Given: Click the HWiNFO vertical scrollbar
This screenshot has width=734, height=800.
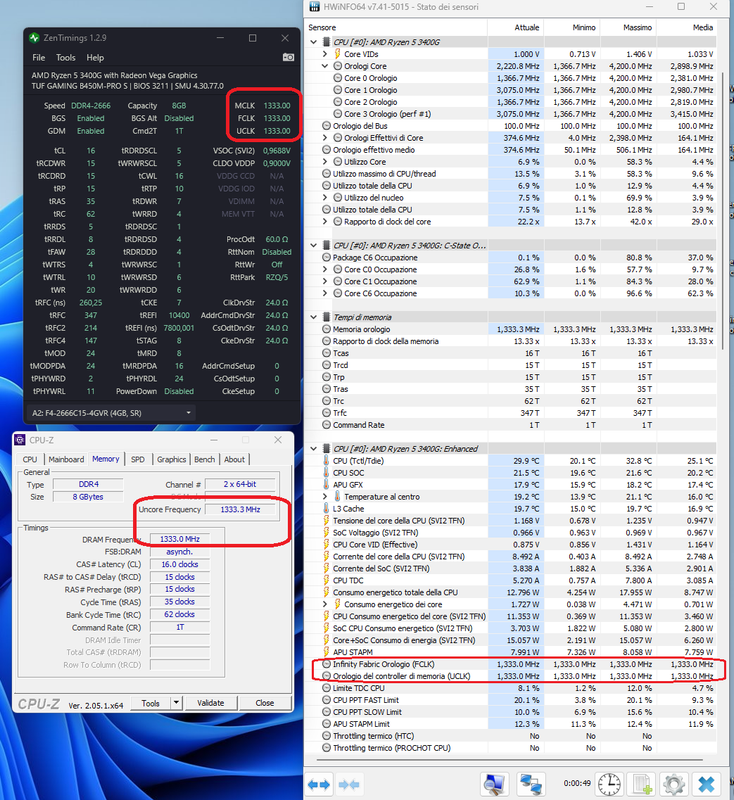Looking at the screenshot, I should 723,209.
